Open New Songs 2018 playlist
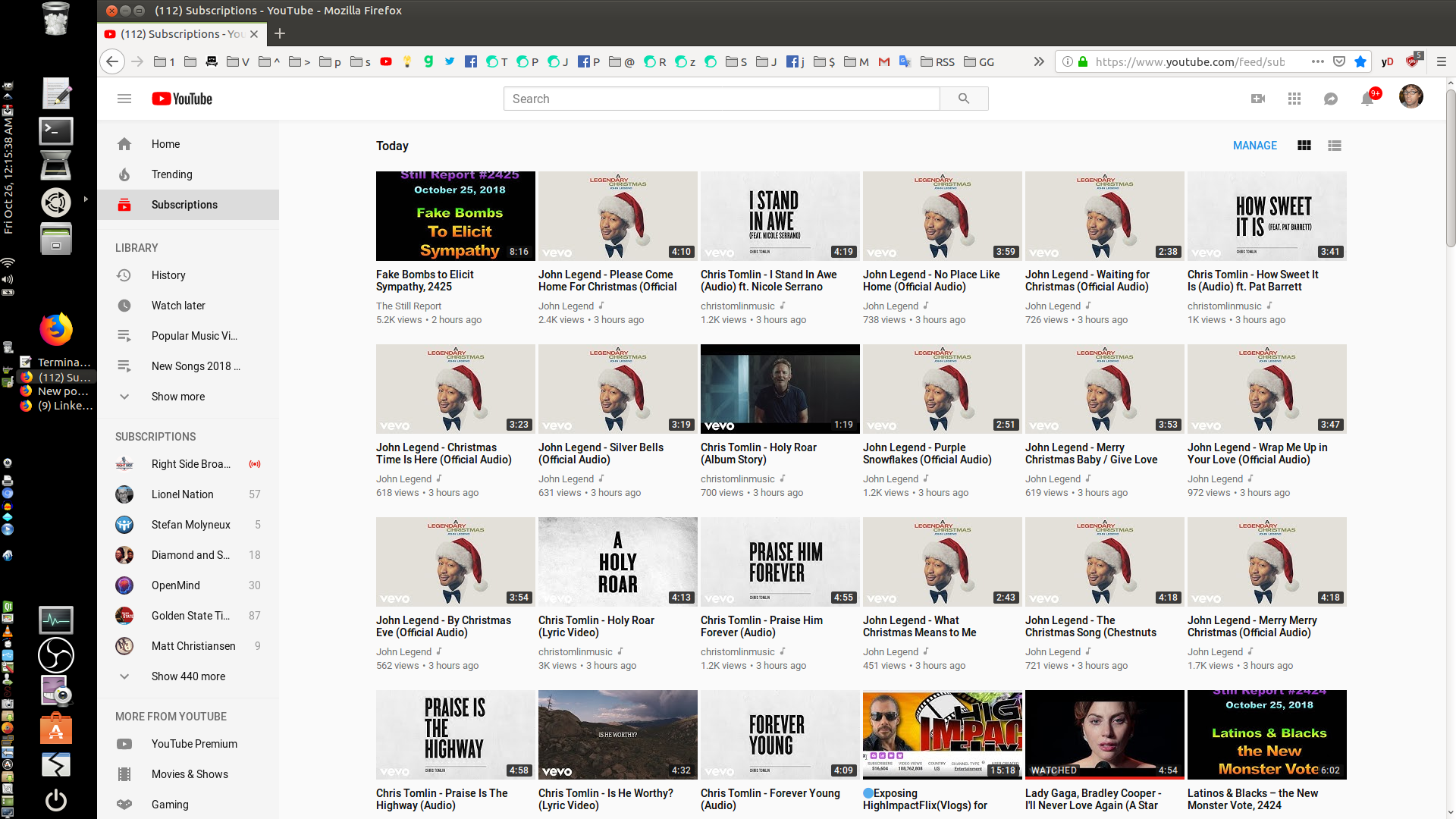The height and width of the screenshot is (819, 1456). coord(188,366)
